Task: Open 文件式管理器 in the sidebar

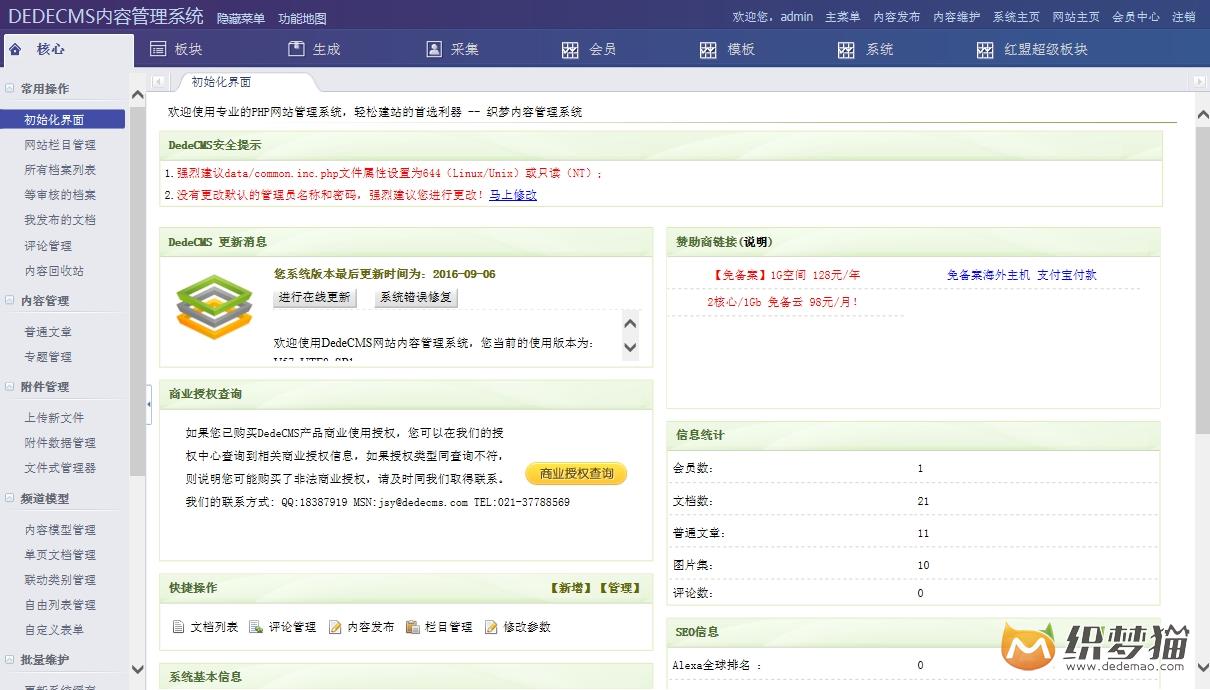Action: pos(60,468)
